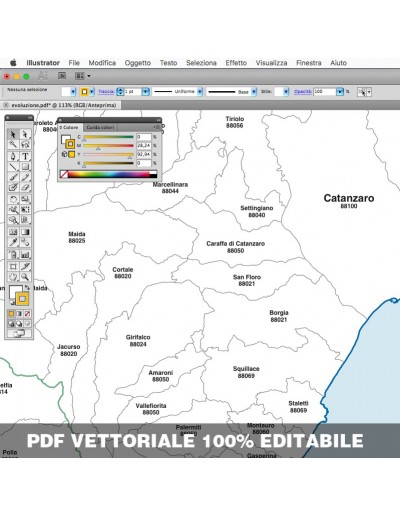Select the Blend tool
Screen dimensions: 400x517
25,242
